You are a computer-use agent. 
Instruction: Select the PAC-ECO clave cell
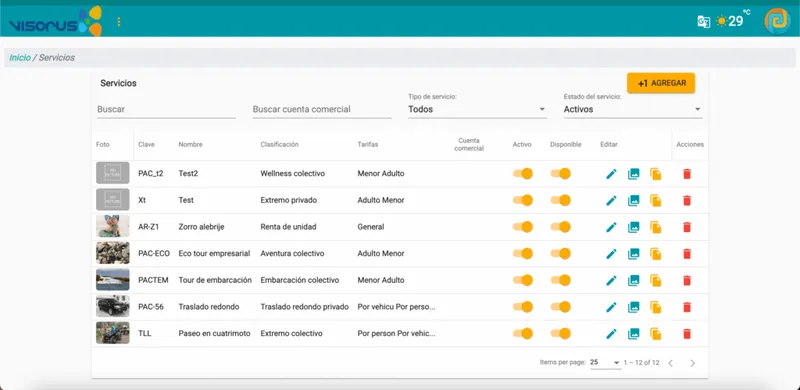tap(154, 254)
